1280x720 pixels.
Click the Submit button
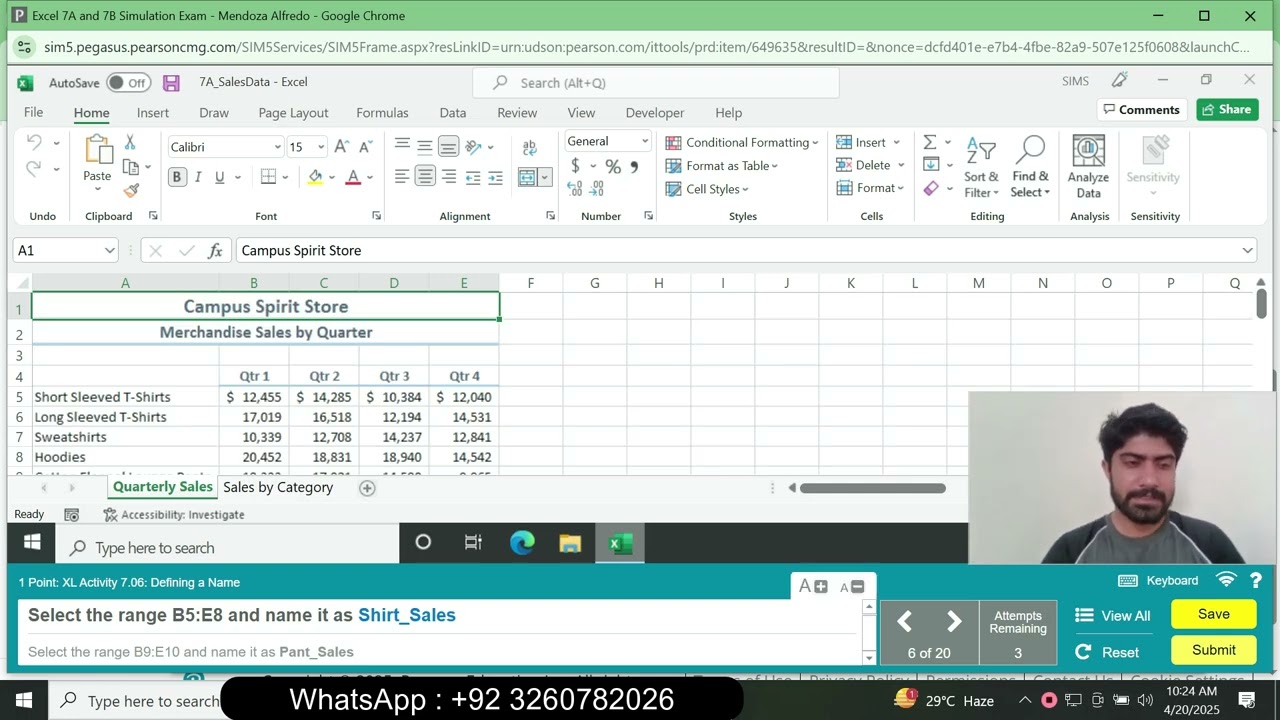1214,650
